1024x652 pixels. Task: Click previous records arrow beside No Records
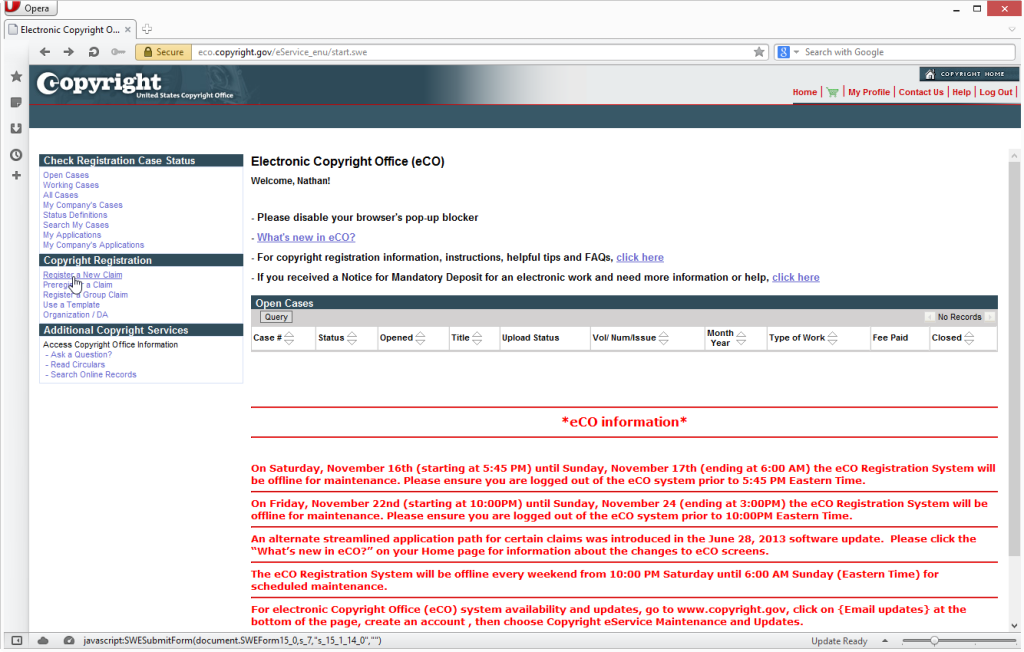tap(929, 317)
